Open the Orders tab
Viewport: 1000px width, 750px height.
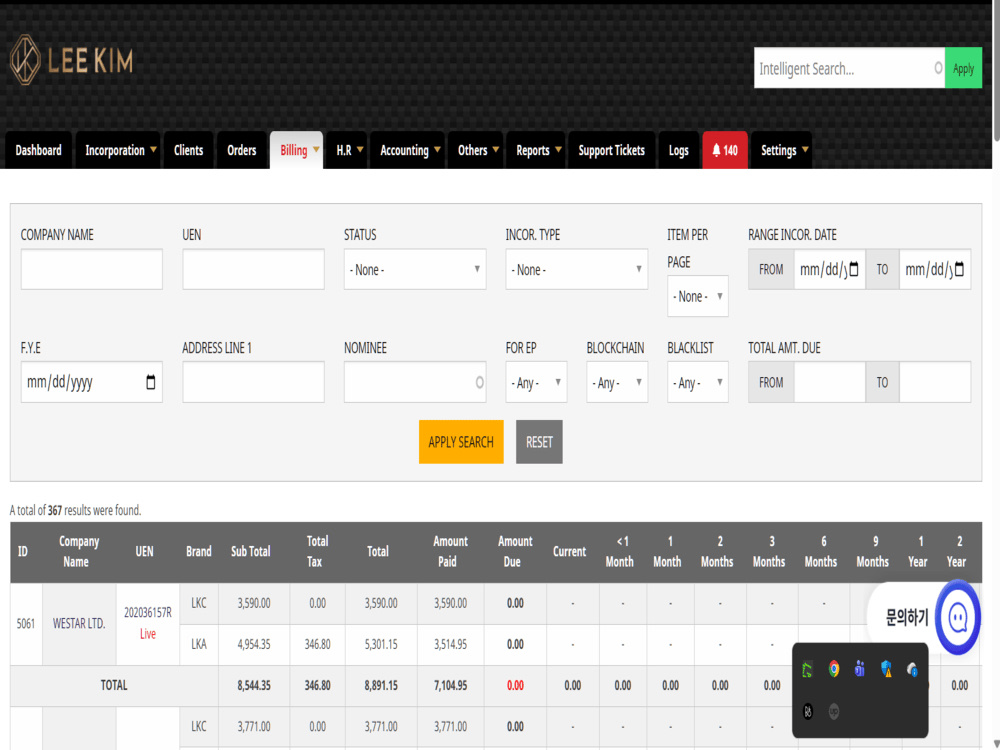242,151
